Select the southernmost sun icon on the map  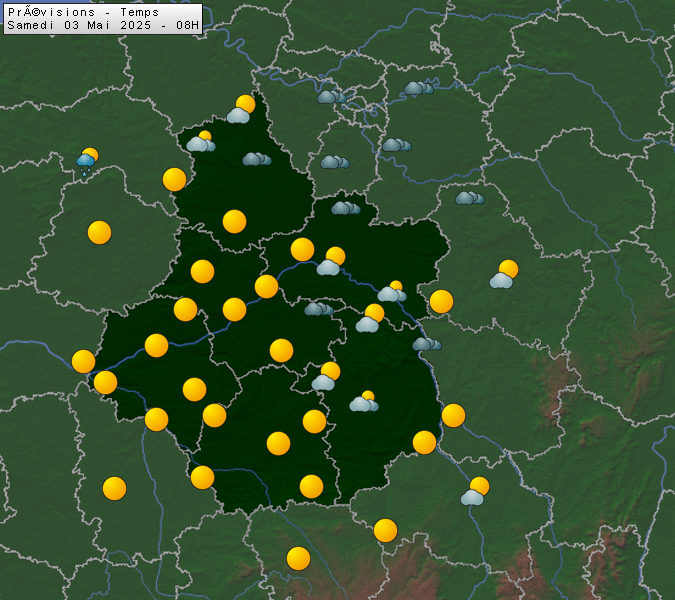pos(298,558)
